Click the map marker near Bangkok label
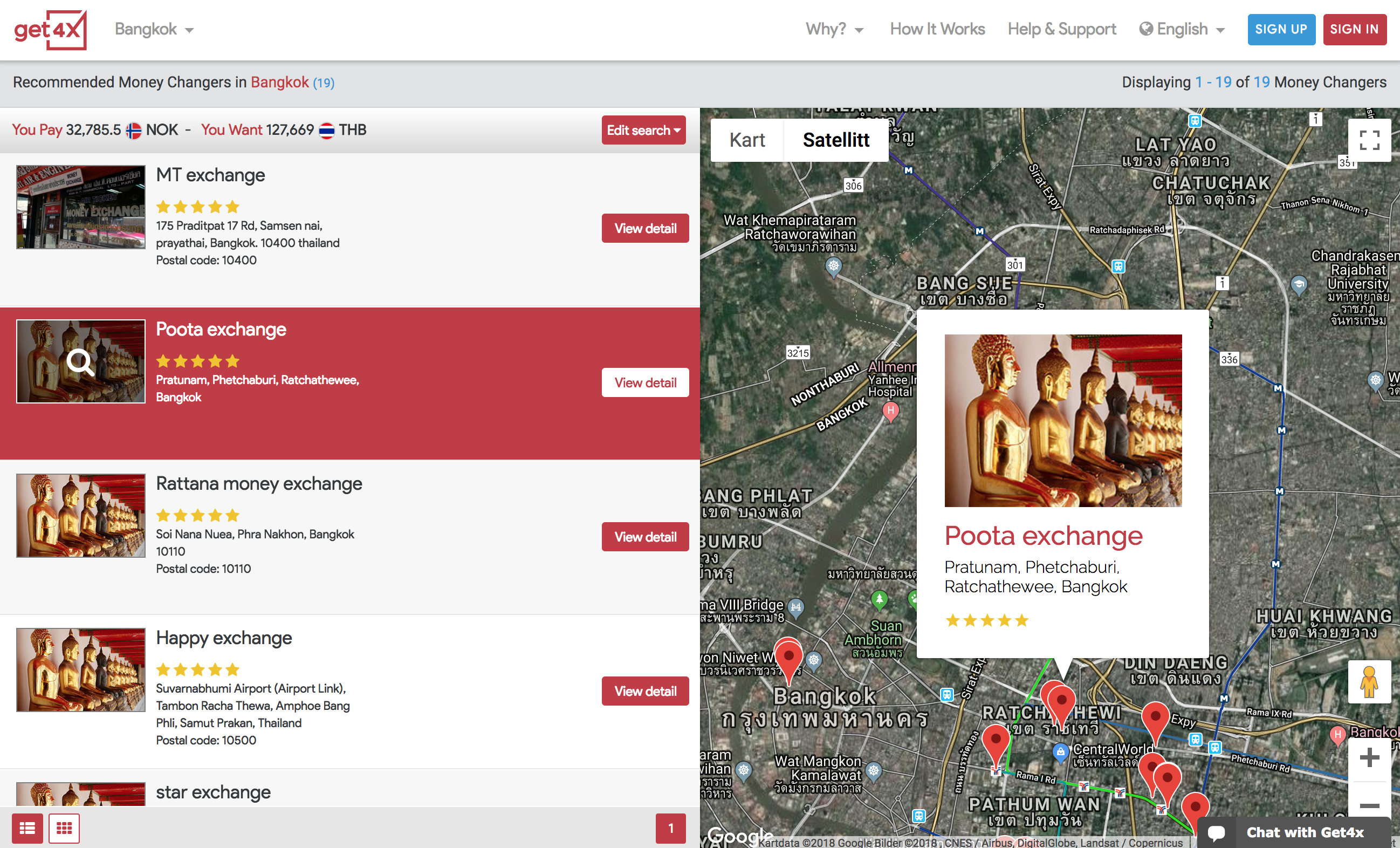 pyautogui.click(x=788, y=660)
